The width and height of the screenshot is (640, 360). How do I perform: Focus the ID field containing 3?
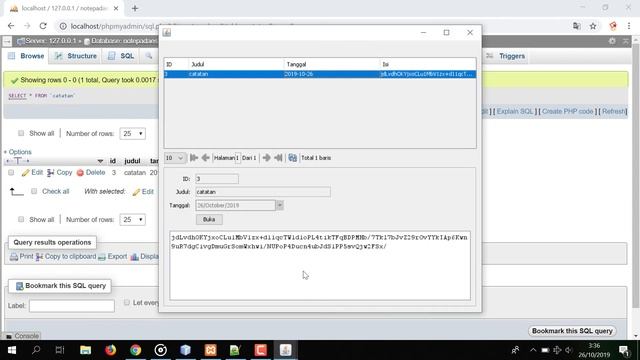coord(217,179)
